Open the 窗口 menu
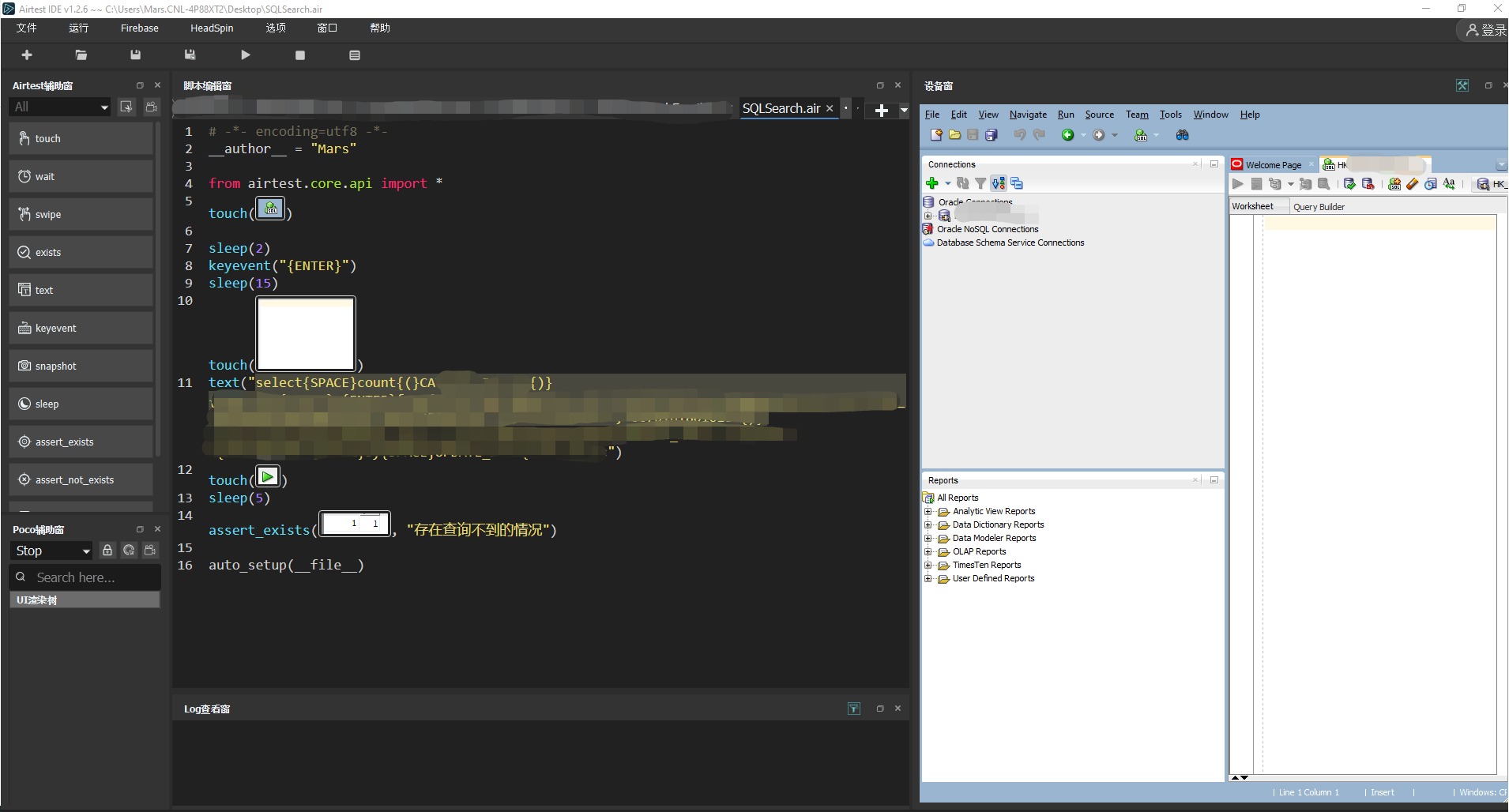 pos(327,28)
